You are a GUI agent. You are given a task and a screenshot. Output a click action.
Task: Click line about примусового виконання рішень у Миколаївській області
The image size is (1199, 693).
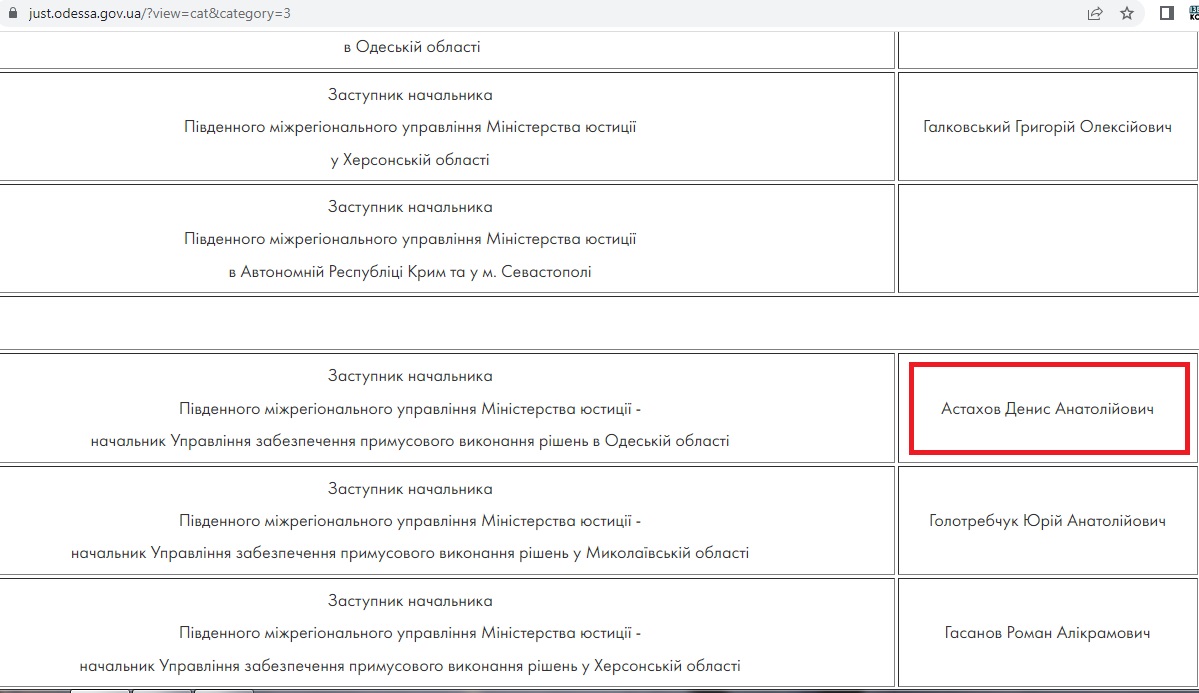410,552
